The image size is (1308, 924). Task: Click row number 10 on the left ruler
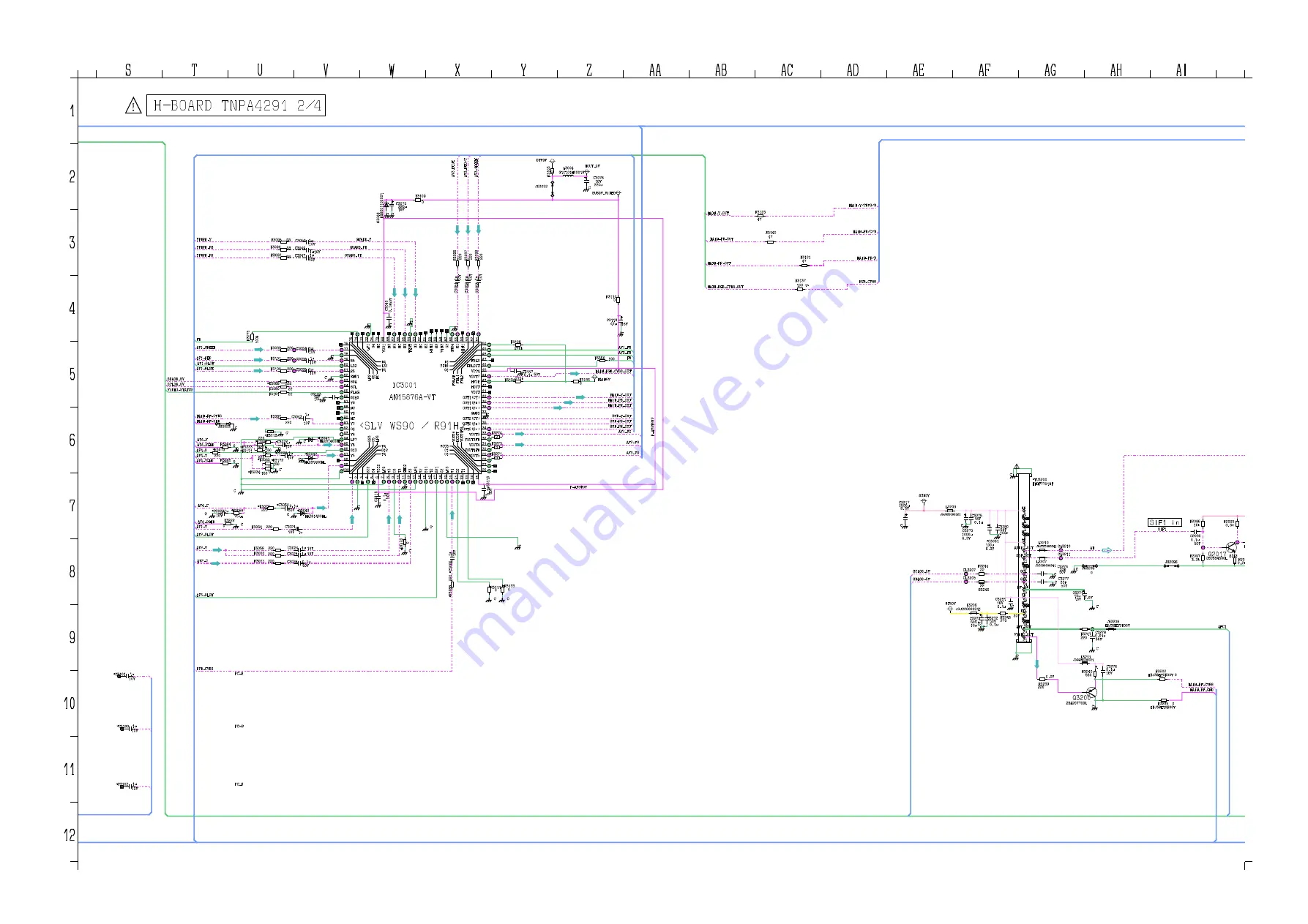coord(70,704)
